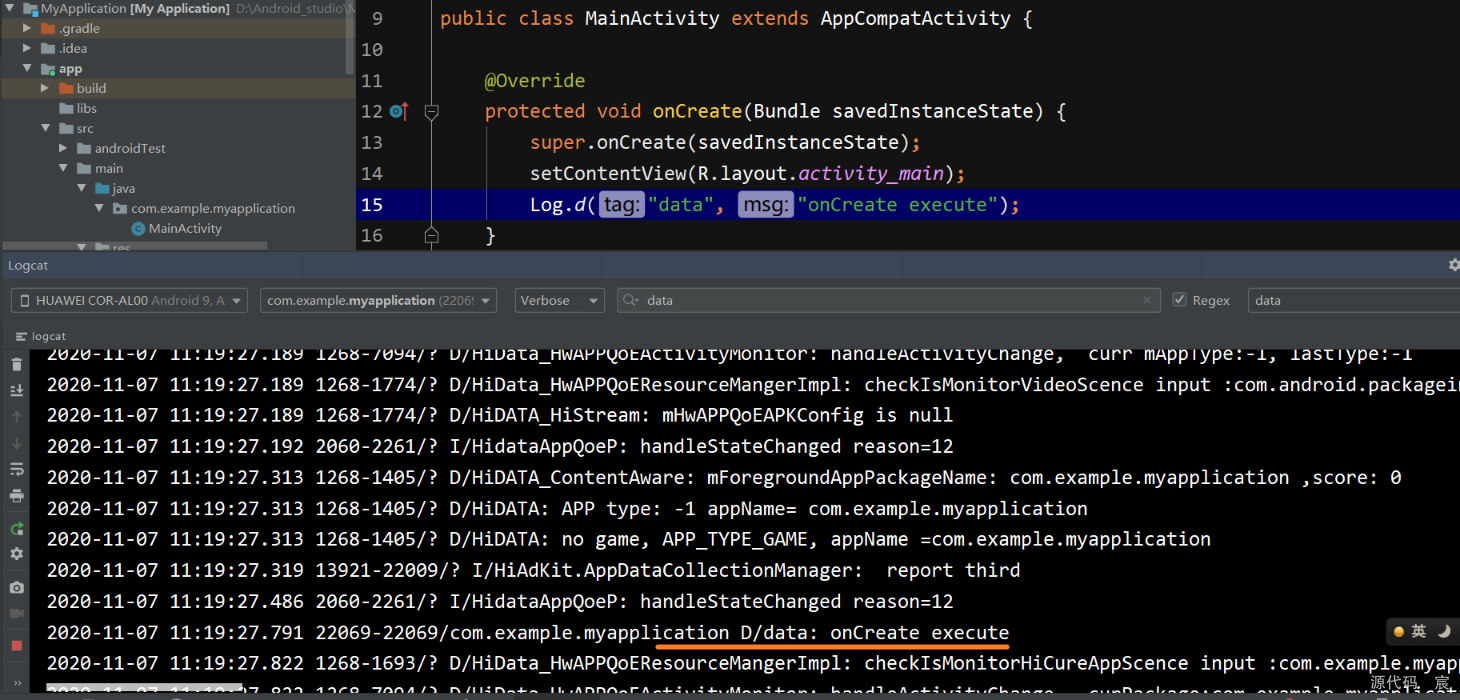The height and width of the screenshot is (700, 1460).
Task: Clear logcat with the trash icon
Action: pyautogui.click(x=16, y=365)
